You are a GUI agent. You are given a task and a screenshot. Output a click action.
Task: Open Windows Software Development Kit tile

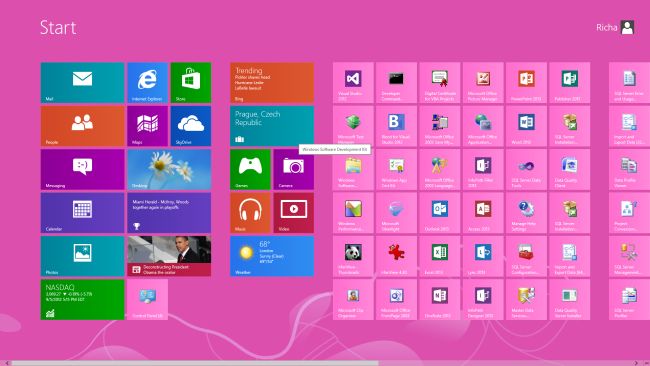click(x=353, y=169)
